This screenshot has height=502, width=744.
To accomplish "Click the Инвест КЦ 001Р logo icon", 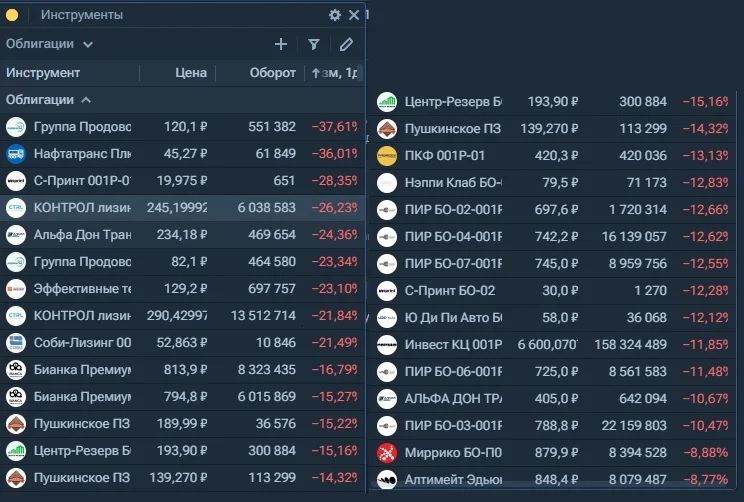I will [387, 345].
